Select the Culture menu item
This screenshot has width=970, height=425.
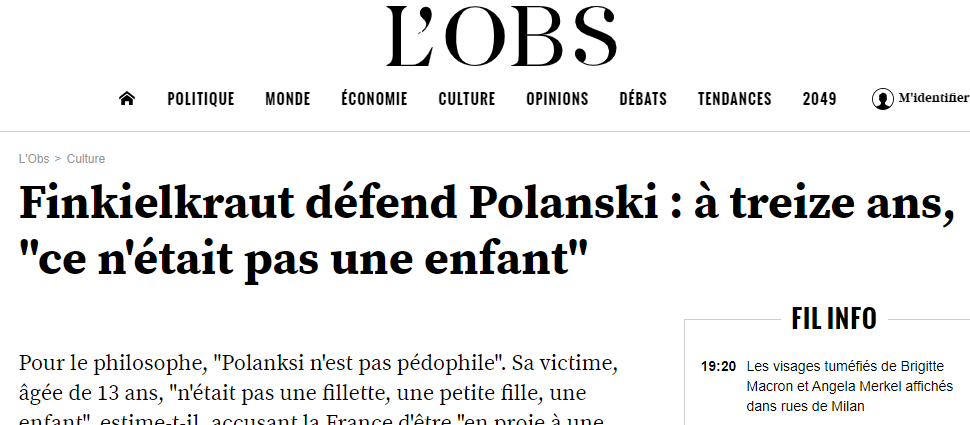[467, 99]
